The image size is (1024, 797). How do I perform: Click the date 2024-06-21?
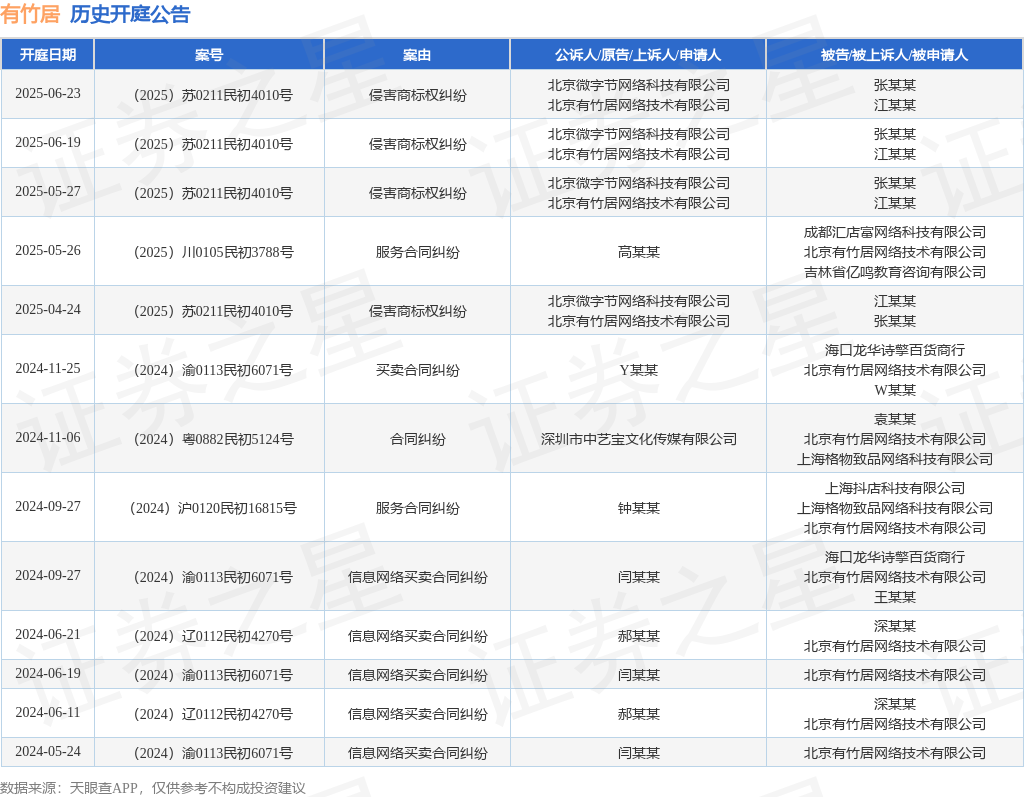[x=48, y=634]
